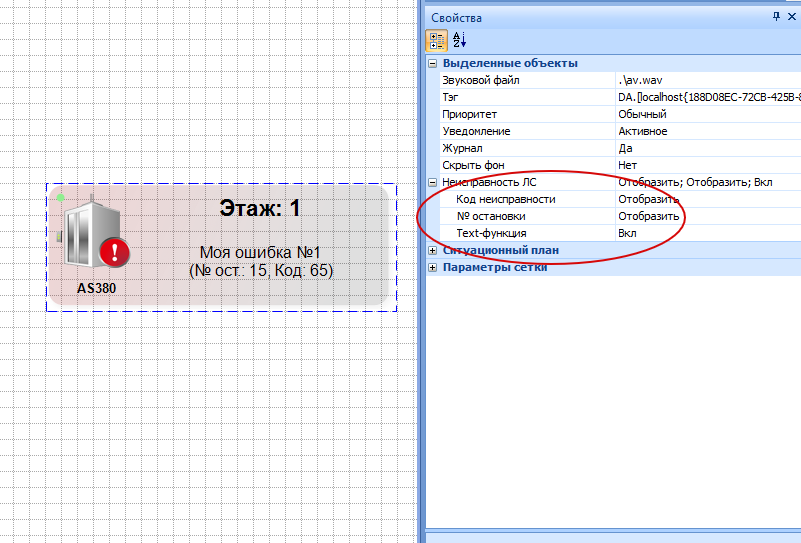Toggle the Журнал value Да

[x=707, y=148]
